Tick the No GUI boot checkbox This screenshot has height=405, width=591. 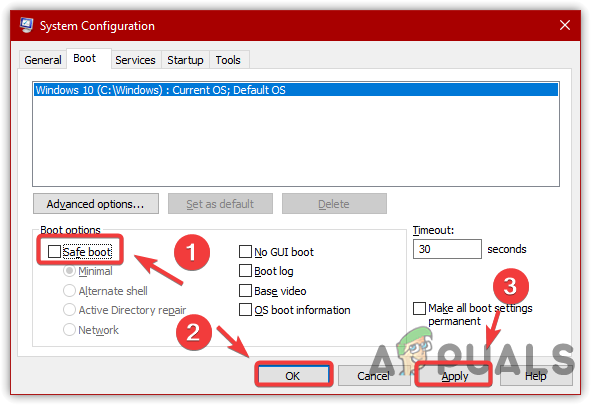245,252
